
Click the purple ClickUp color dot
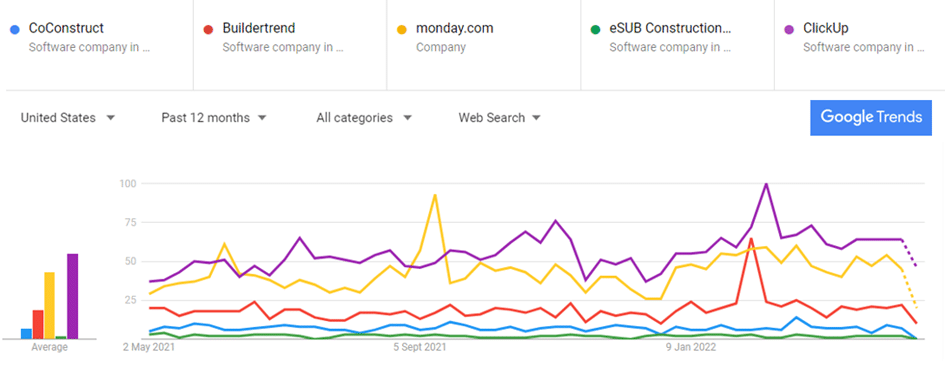[790, 29]
